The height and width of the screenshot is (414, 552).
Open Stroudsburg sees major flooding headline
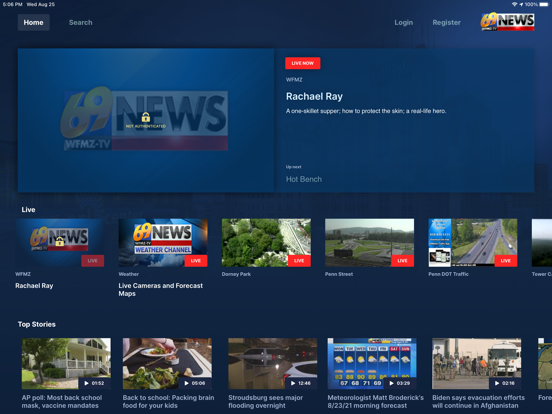click(265, 402)
